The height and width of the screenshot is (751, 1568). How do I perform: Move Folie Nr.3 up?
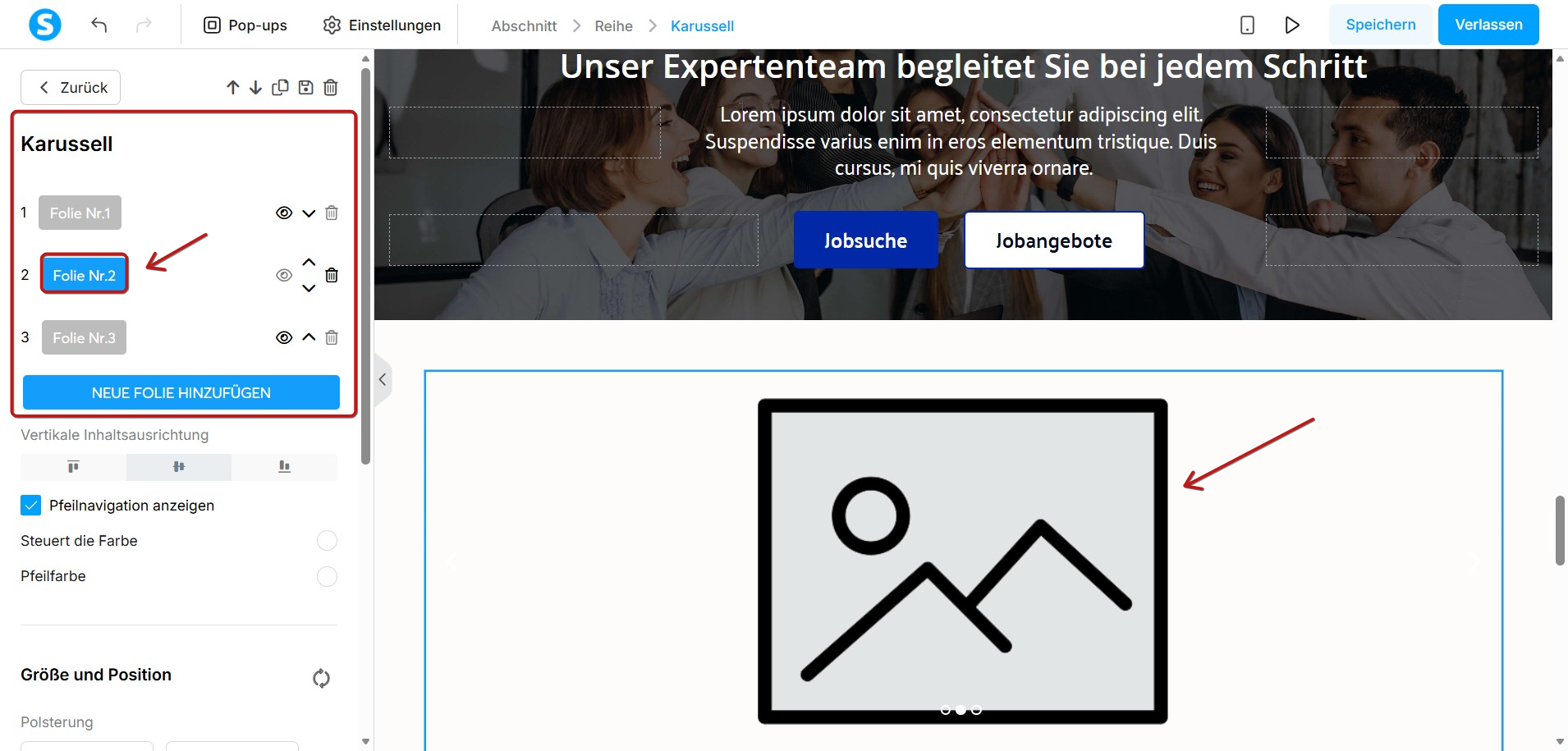click(309, 337)
